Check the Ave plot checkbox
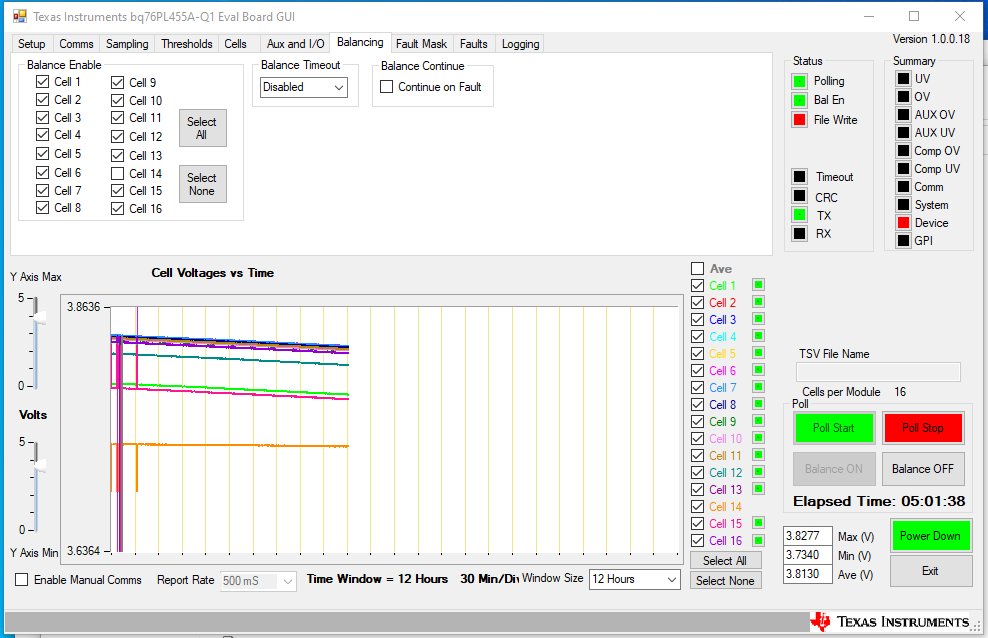This screenshot has width=988, height=638. tap(697, 268)
